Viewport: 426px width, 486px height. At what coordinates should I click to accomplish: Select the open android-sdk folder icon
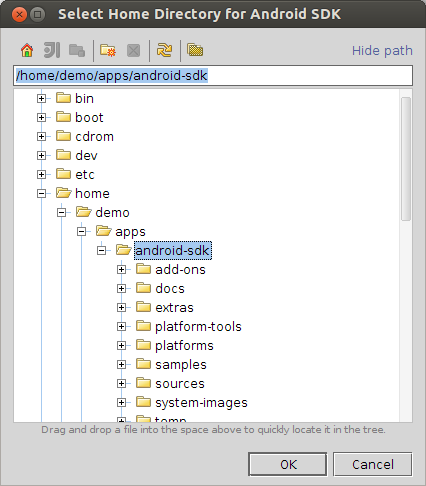[x=124, y=250]
